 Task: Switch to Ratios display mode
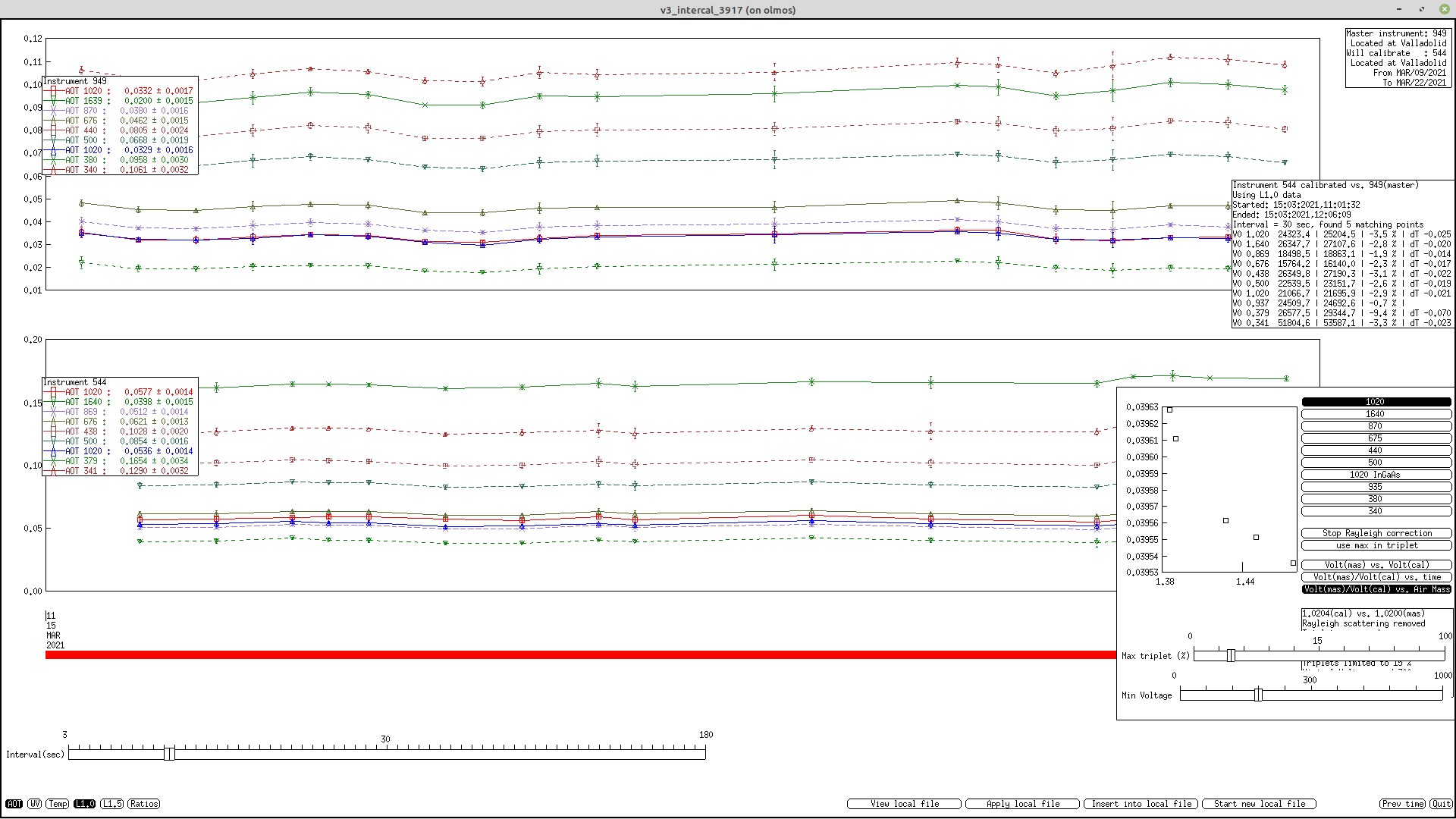pos(144,804)
